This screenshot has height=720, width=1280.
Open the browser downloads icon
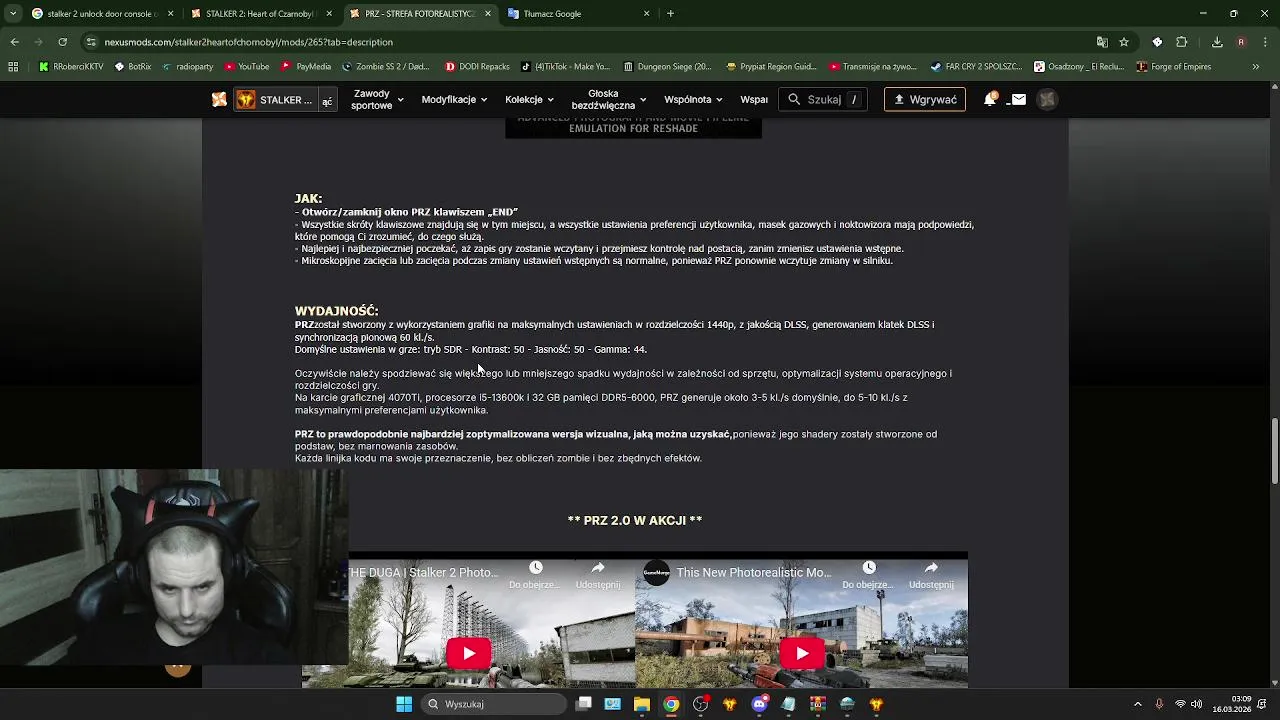tap(1217, 42)
